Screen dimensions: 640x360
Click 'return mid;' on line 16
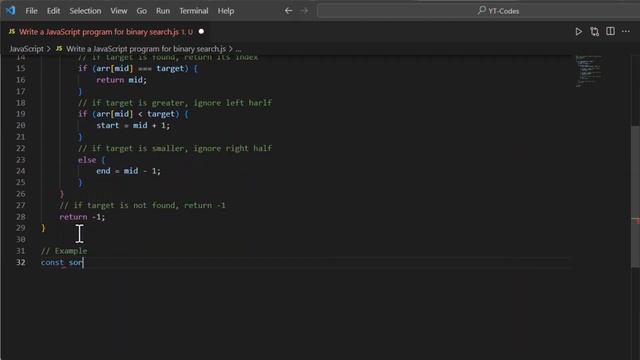pos(121,80)
